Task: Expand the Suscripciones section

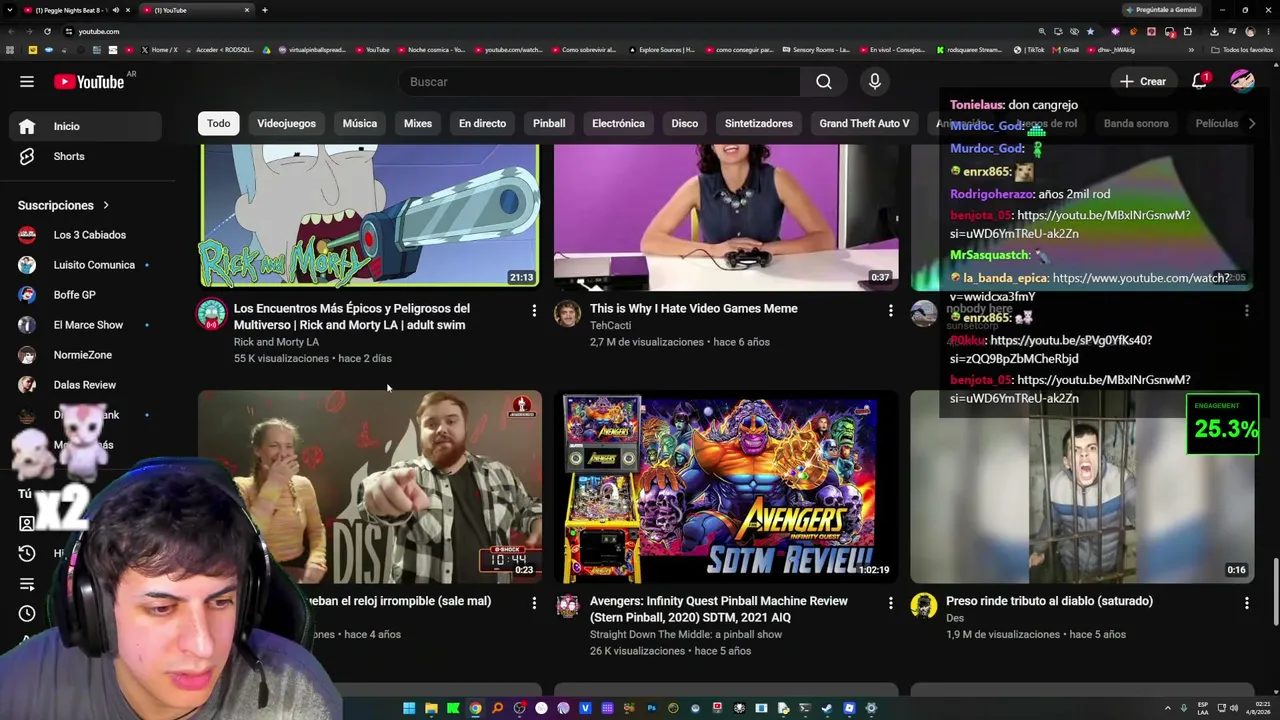Action: coord(63,205)
